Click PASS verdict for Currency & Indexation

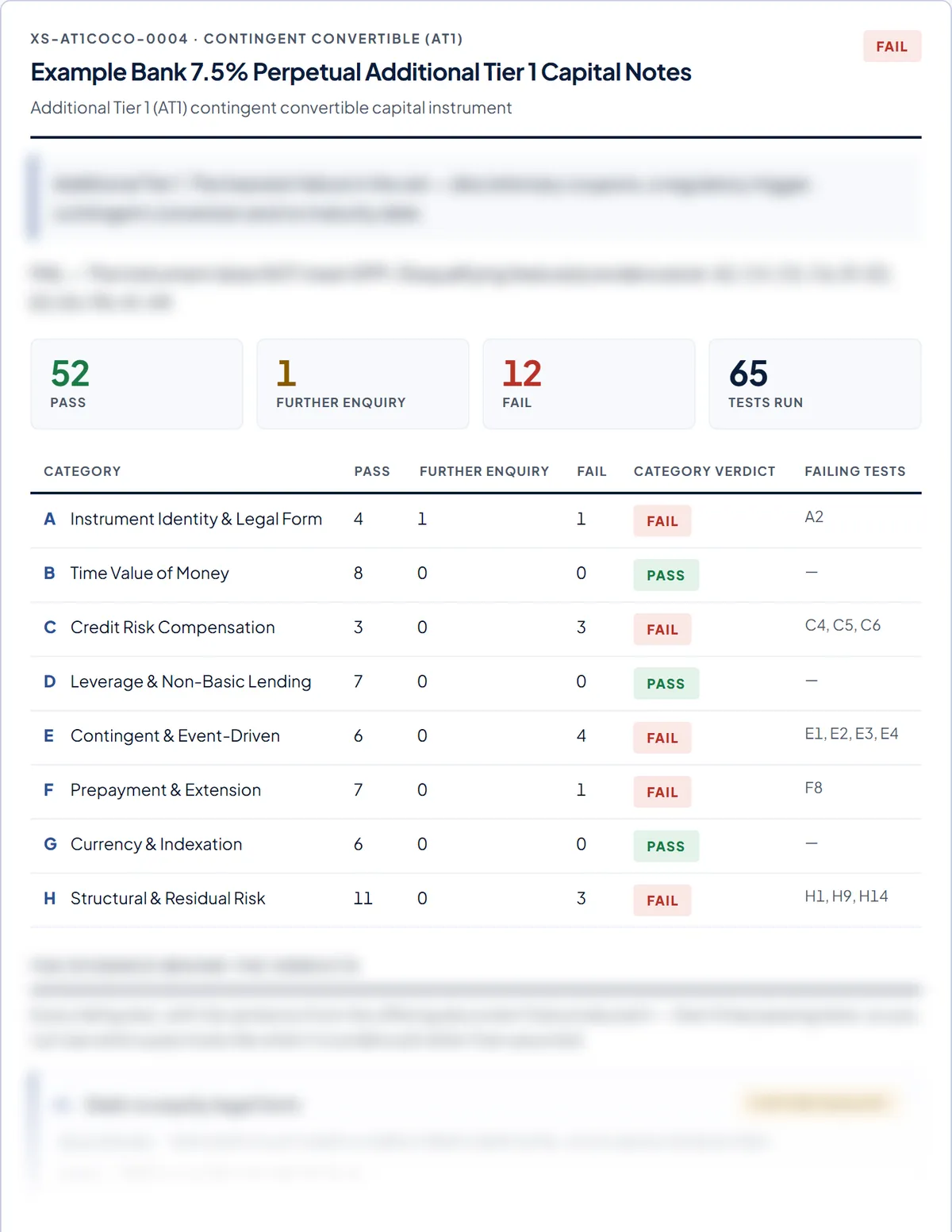tap(666, 846)
